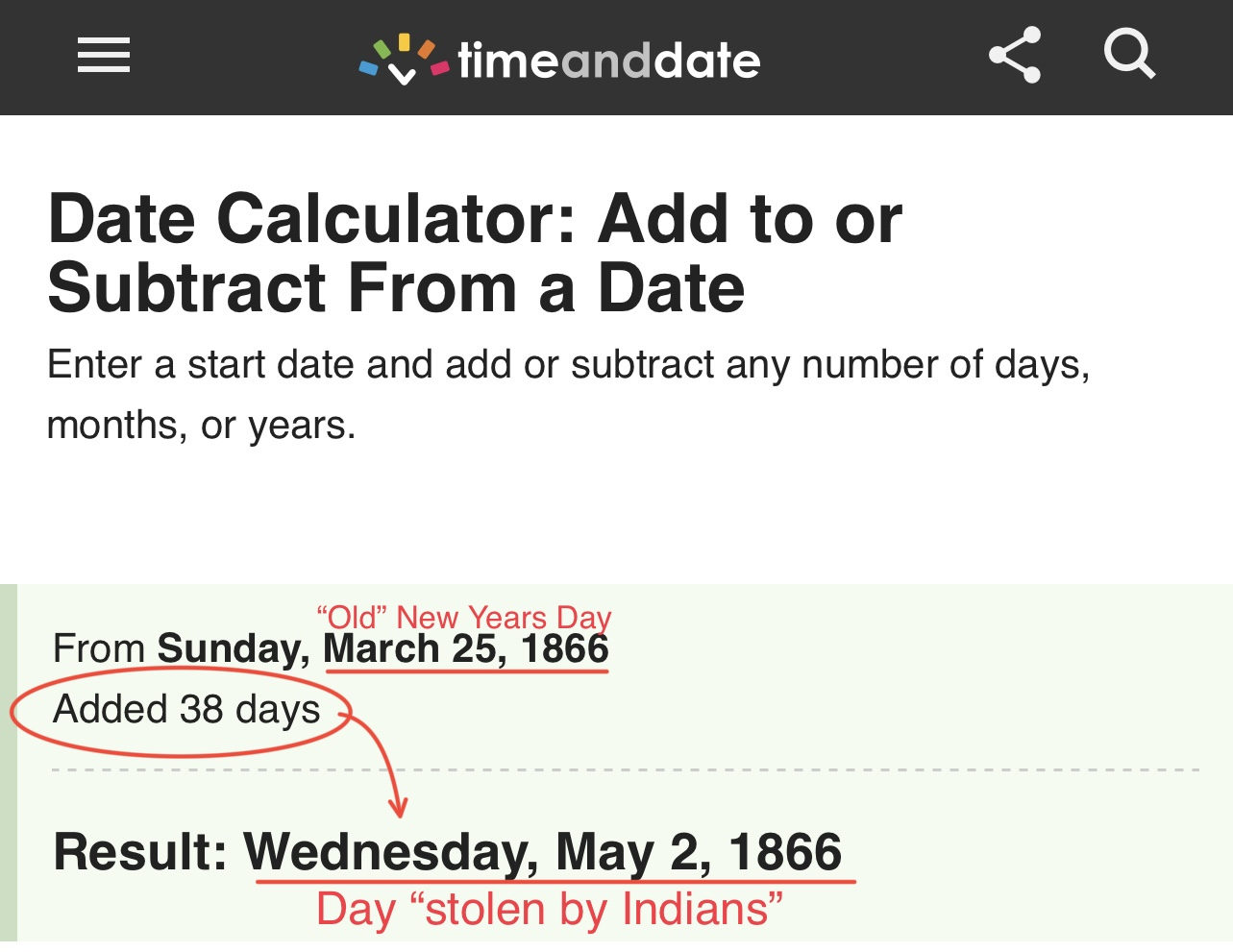Open search with the magnifier icon
This screenshot has height=952, width=1233.
[1129, 54]
